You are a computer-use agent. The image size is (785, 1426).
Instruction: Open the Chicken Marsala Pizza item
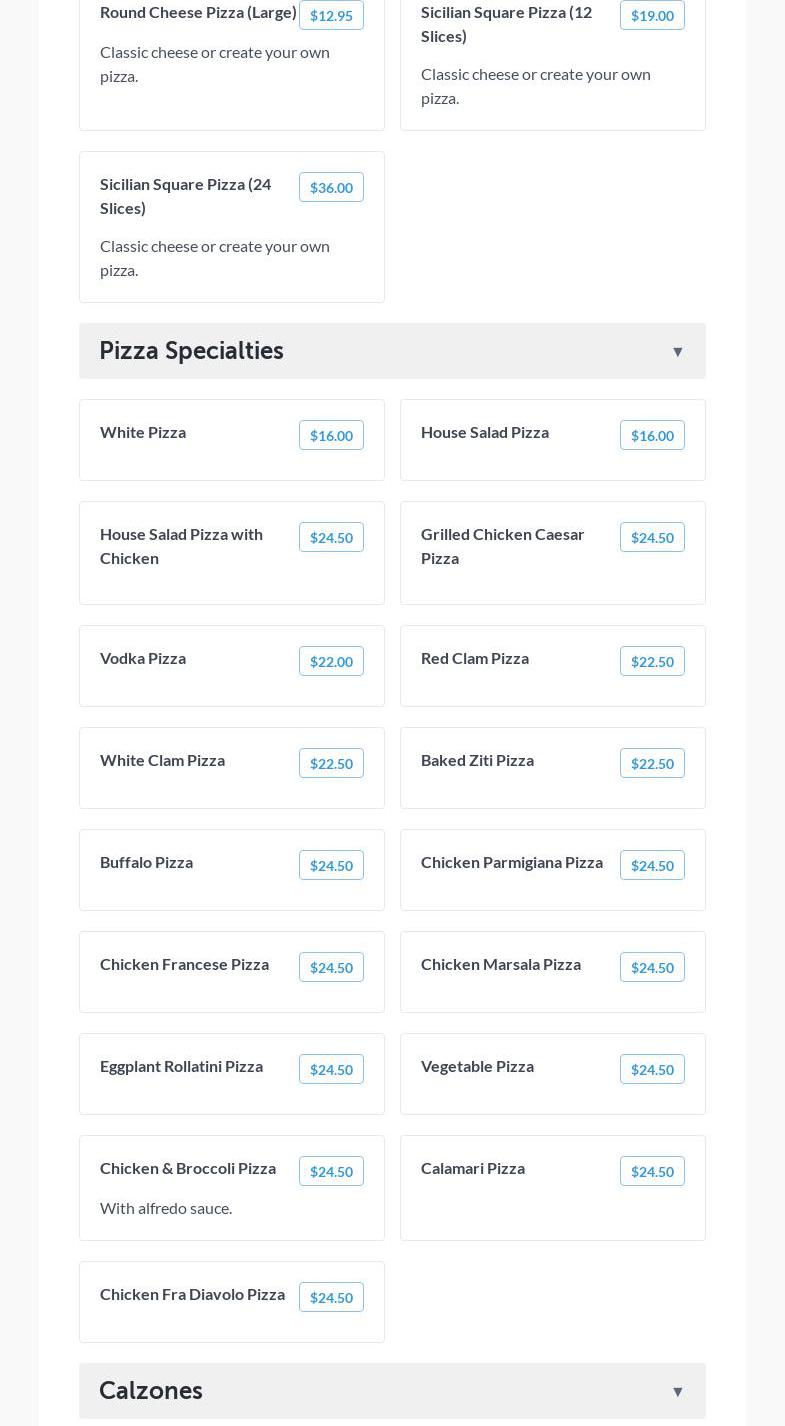(501, 965)
